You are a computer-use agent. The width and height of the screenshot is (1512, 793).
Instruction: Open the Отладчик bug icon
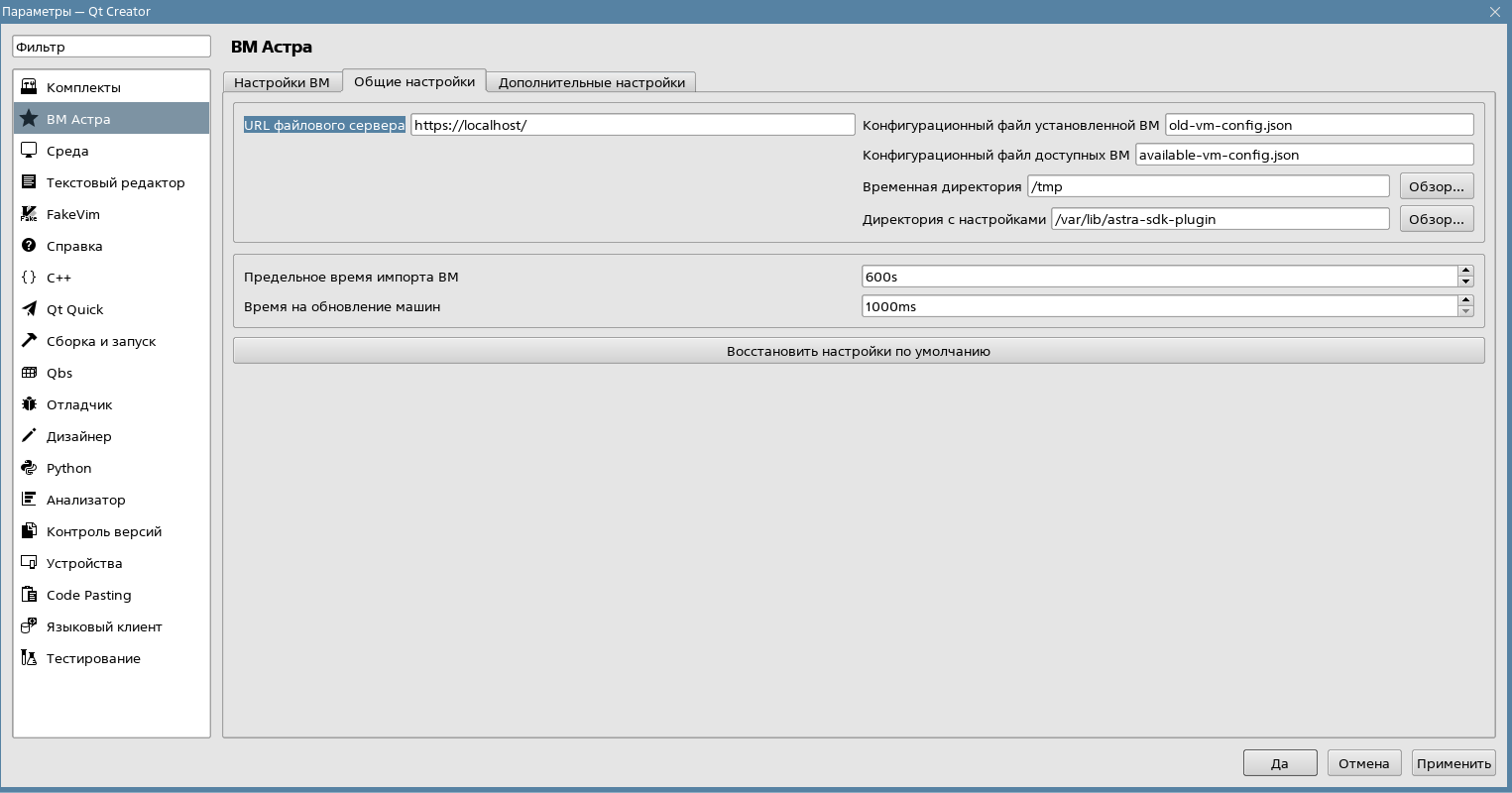(29, 404)
